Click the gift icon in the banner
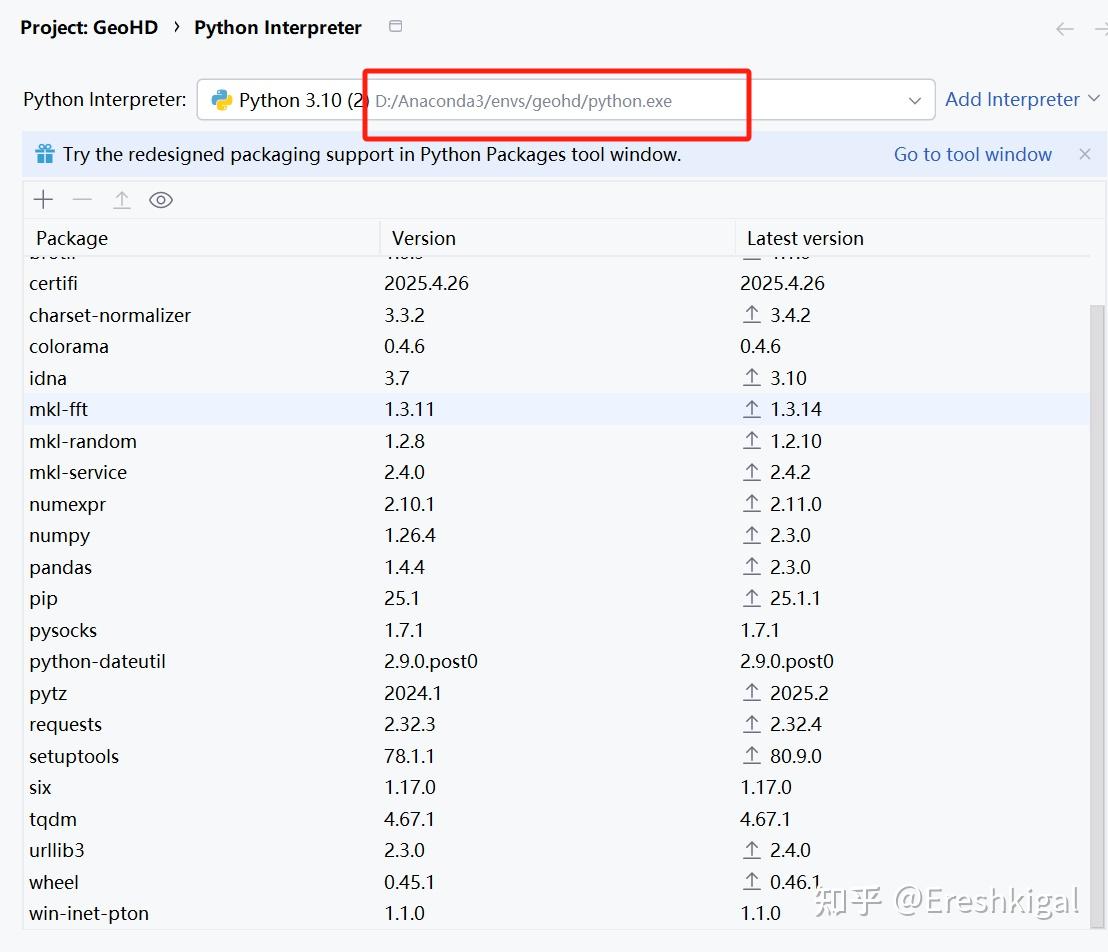Screen dimensions: 1108x952 pyautogui.click(x=45, y=155)
